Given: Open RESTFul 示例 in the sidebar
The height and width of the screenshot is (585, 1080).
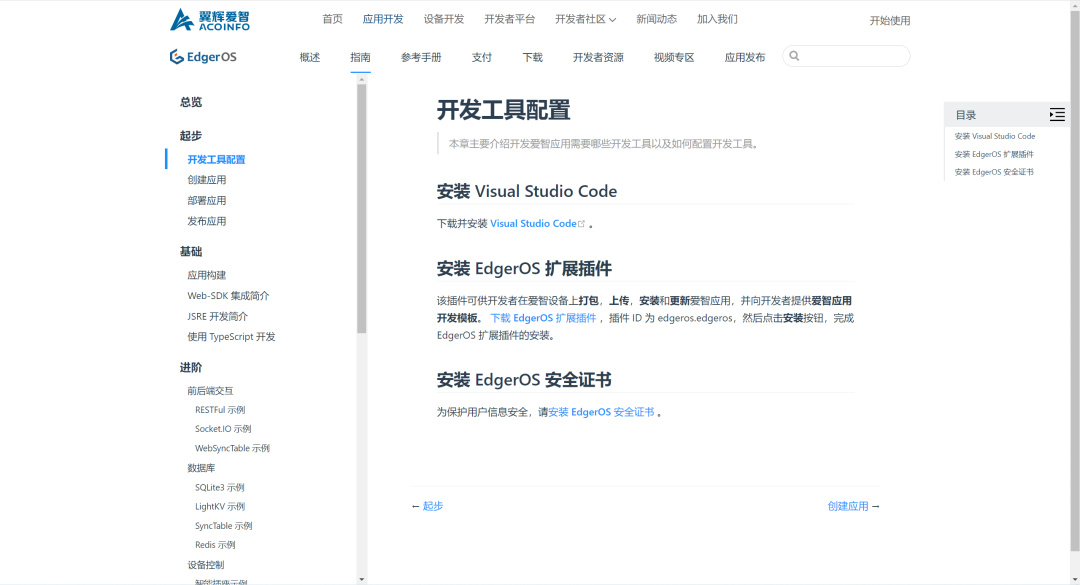Looking at the screenshot, I should (220, 410).
